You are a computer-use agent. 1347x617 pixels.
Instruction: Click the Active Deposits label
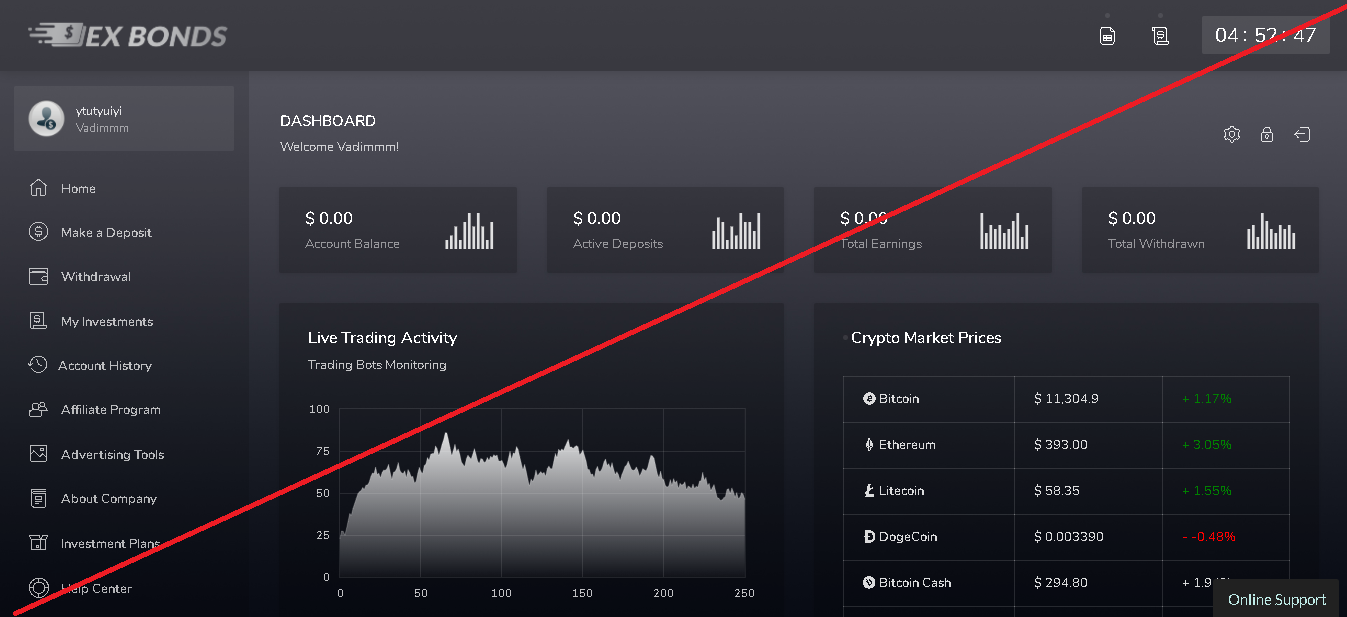[x=618, y=244]
